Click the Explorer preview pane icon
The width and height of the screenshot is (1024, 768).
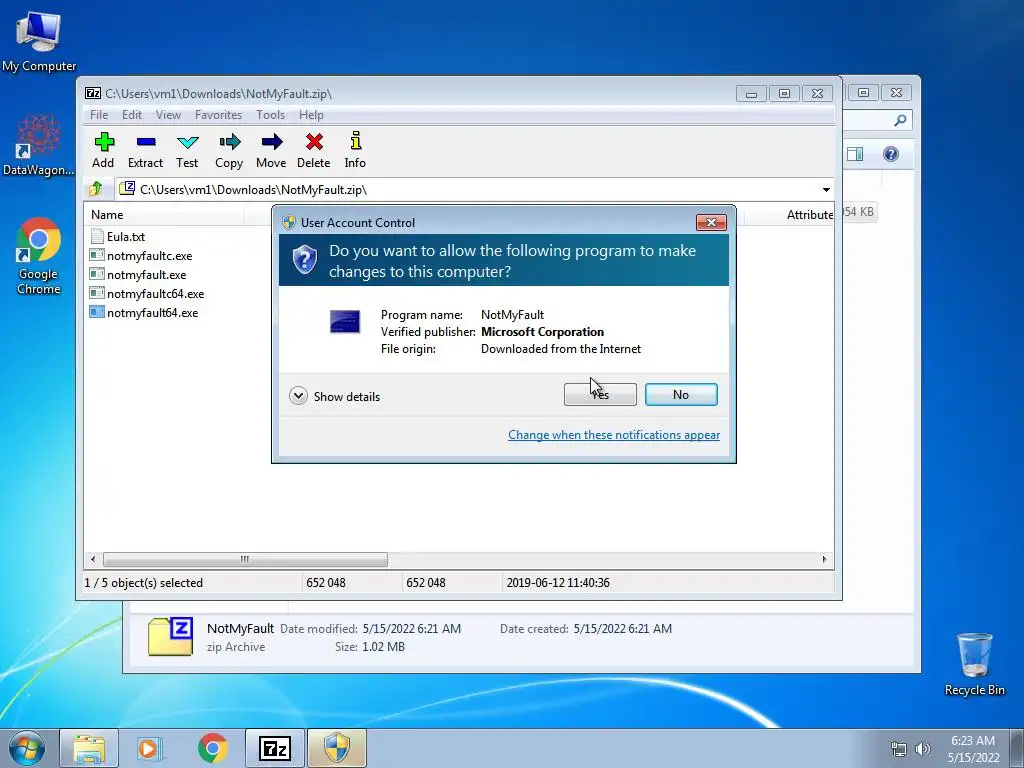click(855, 154)
